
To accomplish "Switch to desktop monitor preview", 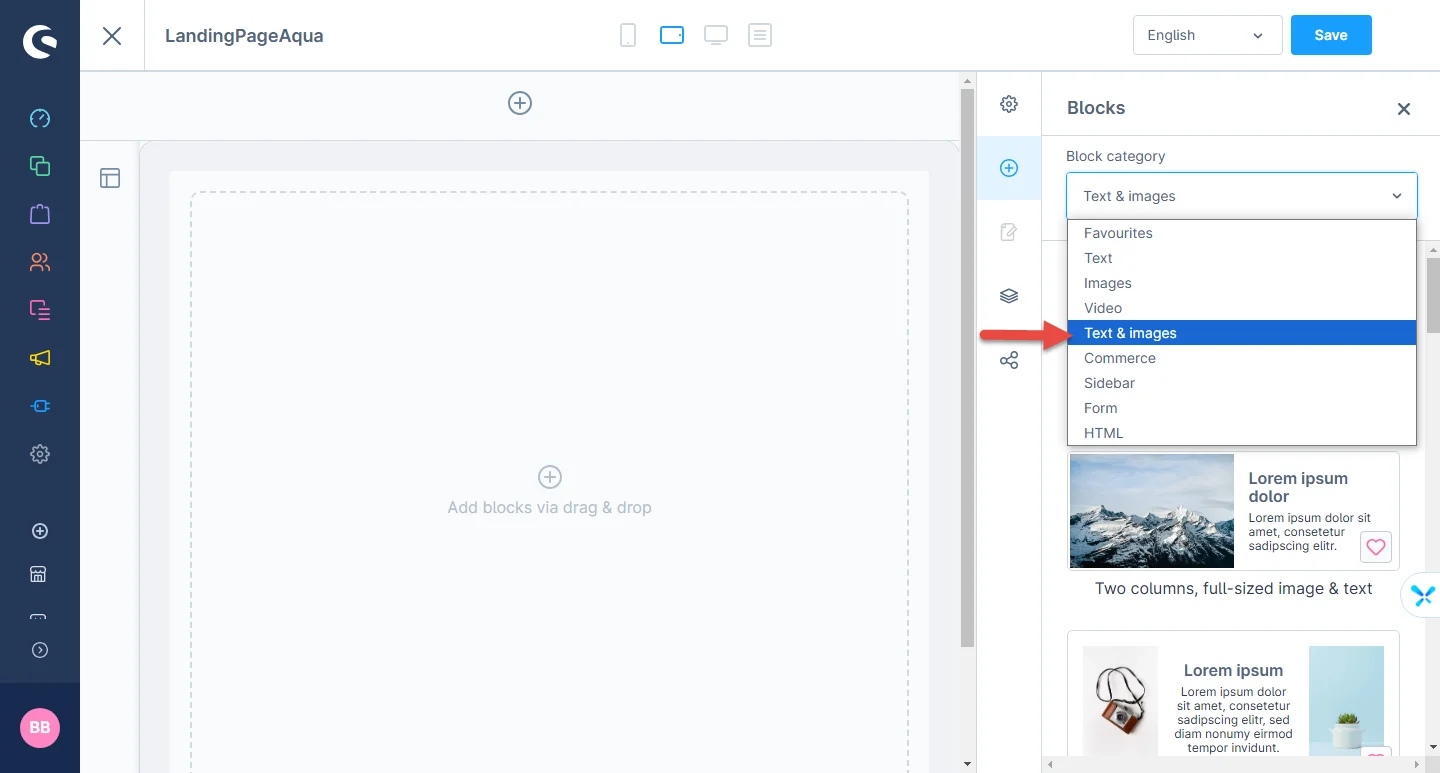I will pos(715,36).
